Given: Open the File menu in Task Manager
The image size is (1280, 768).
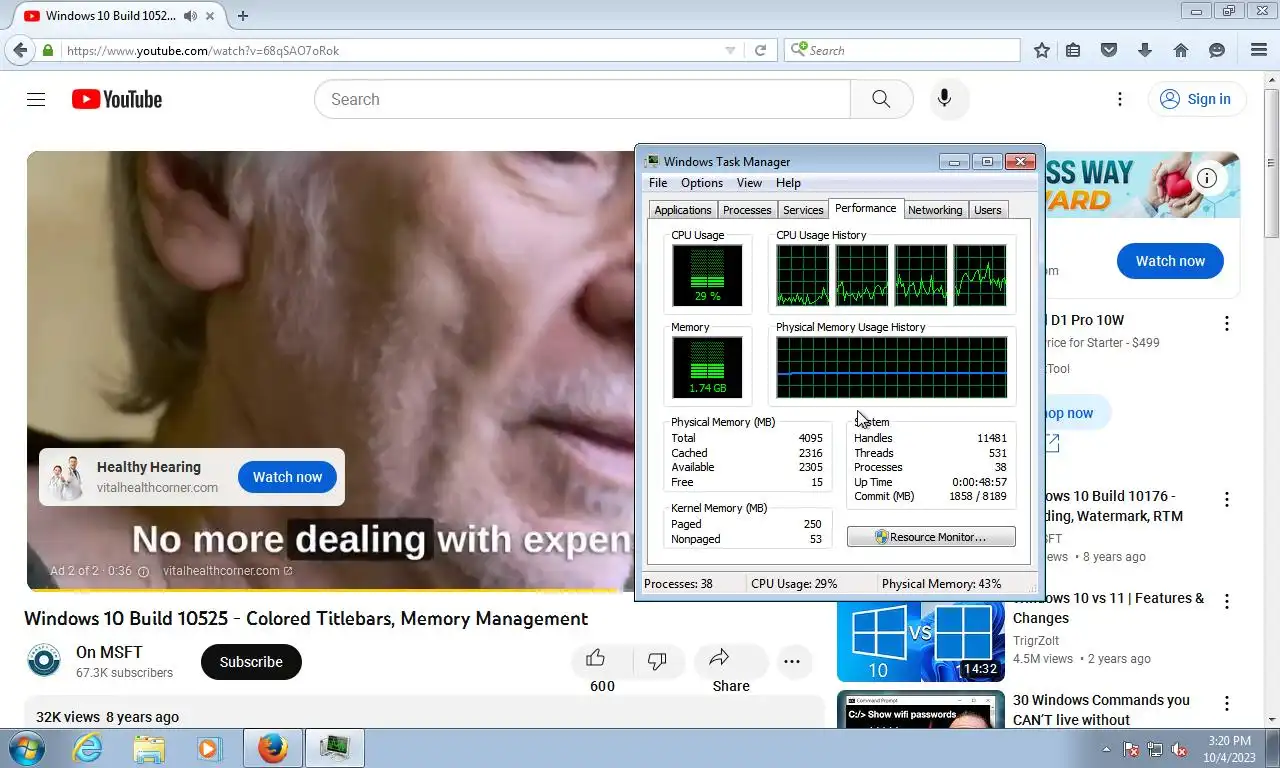Looking at the screenshot, I should point(658,183).
